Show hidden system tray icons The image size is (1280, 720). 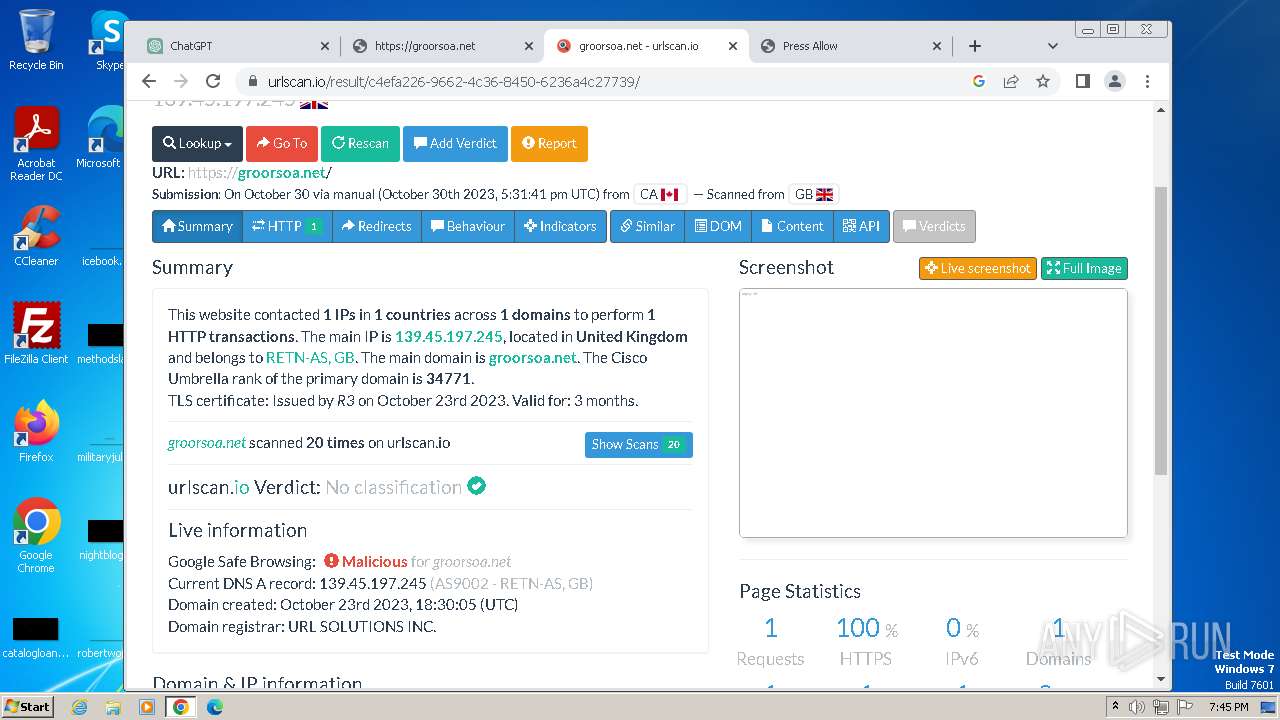point(1115,707)
